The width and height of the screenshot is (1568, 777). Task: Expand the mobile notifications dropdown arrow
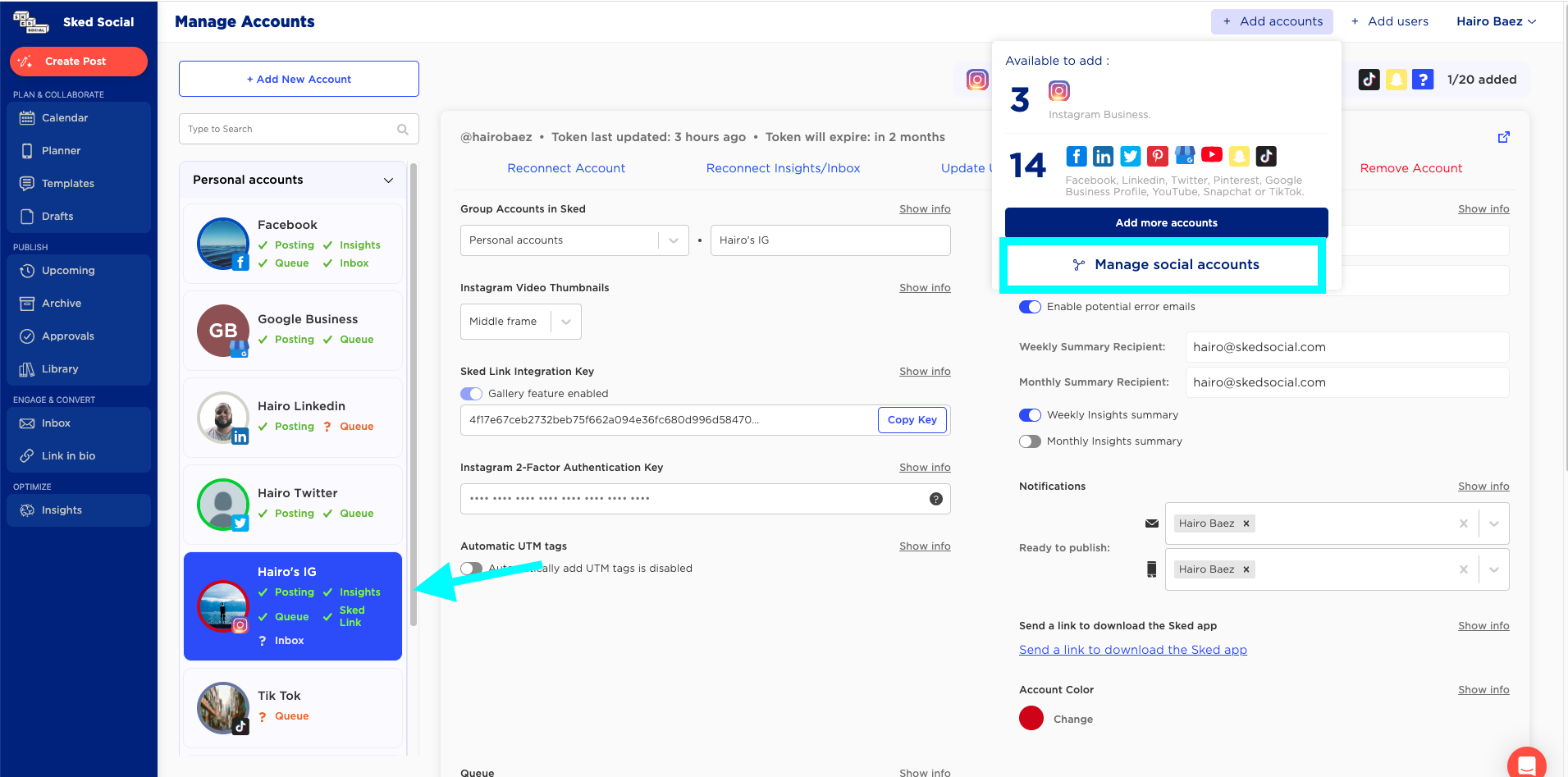coord(1494,569)
